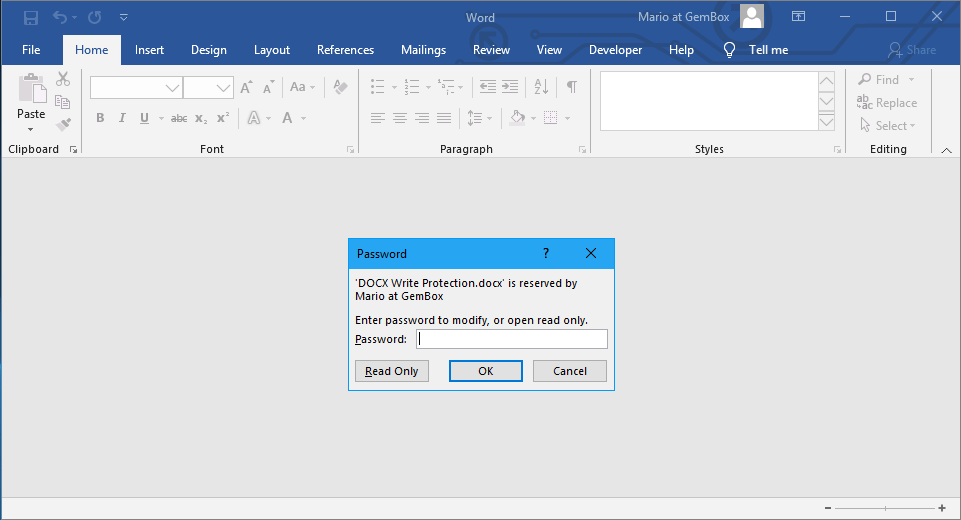961x520 pixels.
Task: Click the Tell me lightbulb icon
Action: (730, 50)
